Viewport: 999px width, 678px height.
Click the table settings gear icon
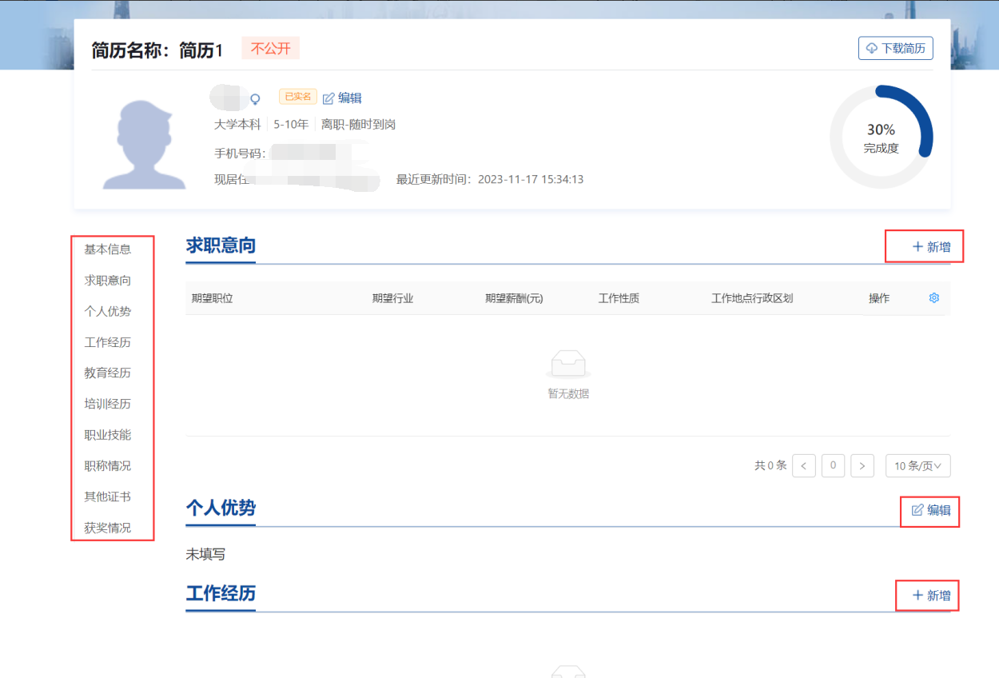pyautogui.click(x=934, y=298)
